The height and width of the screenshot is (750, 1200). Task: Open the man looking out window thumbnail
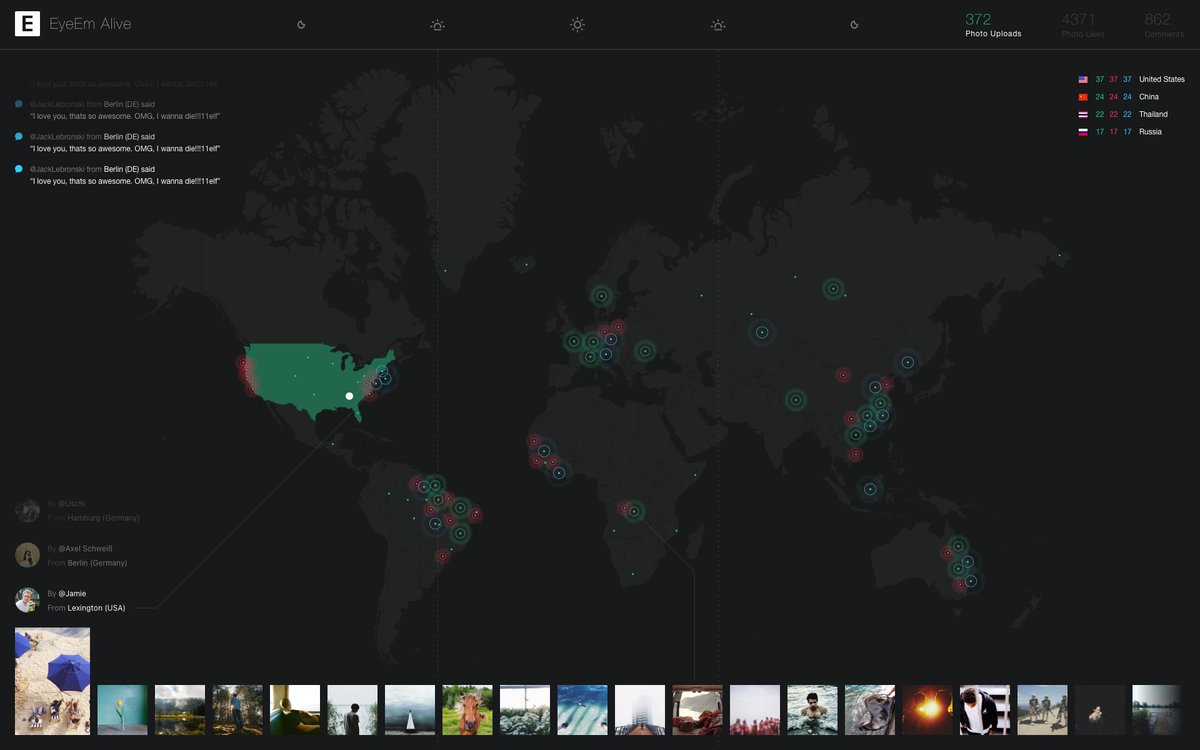(295, 710)
